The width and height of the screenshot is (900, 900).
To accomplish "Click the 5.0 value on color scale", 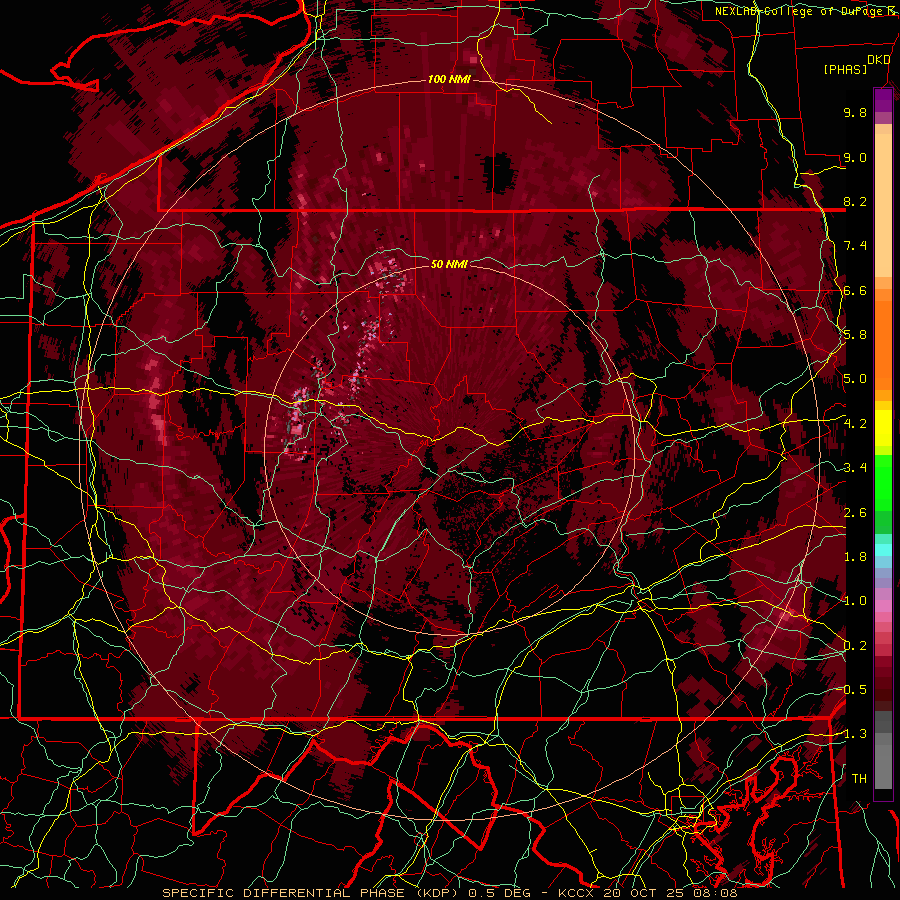I will coord(855,379).
